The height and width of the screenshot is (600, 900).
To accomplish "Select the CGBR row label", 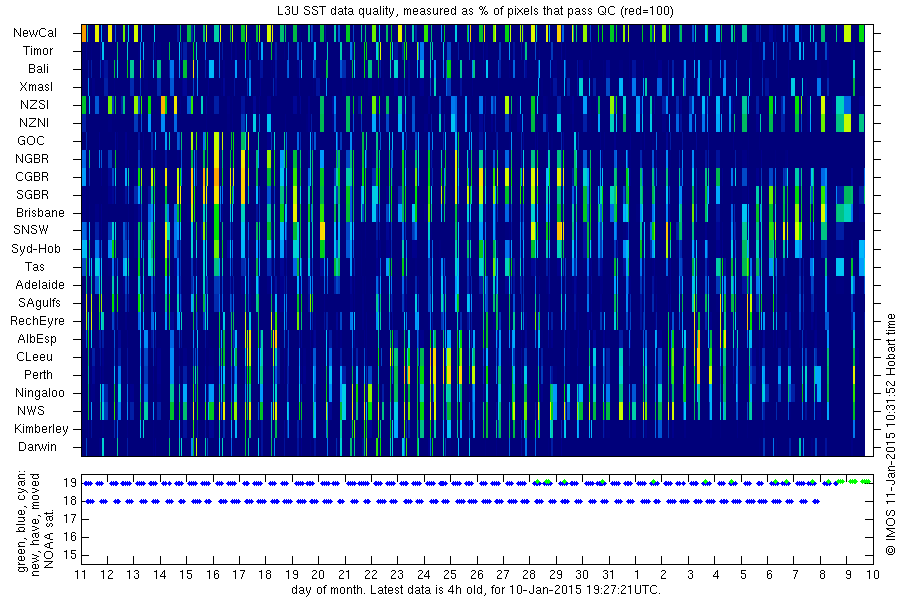I will click(32, 176).
